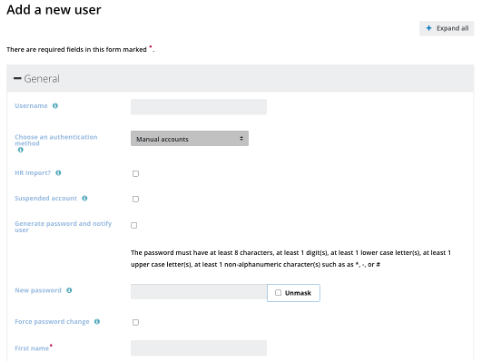Check Generate password and notify user
The height and width of the screenshot is (362, 482).
(x=134, y=225)
